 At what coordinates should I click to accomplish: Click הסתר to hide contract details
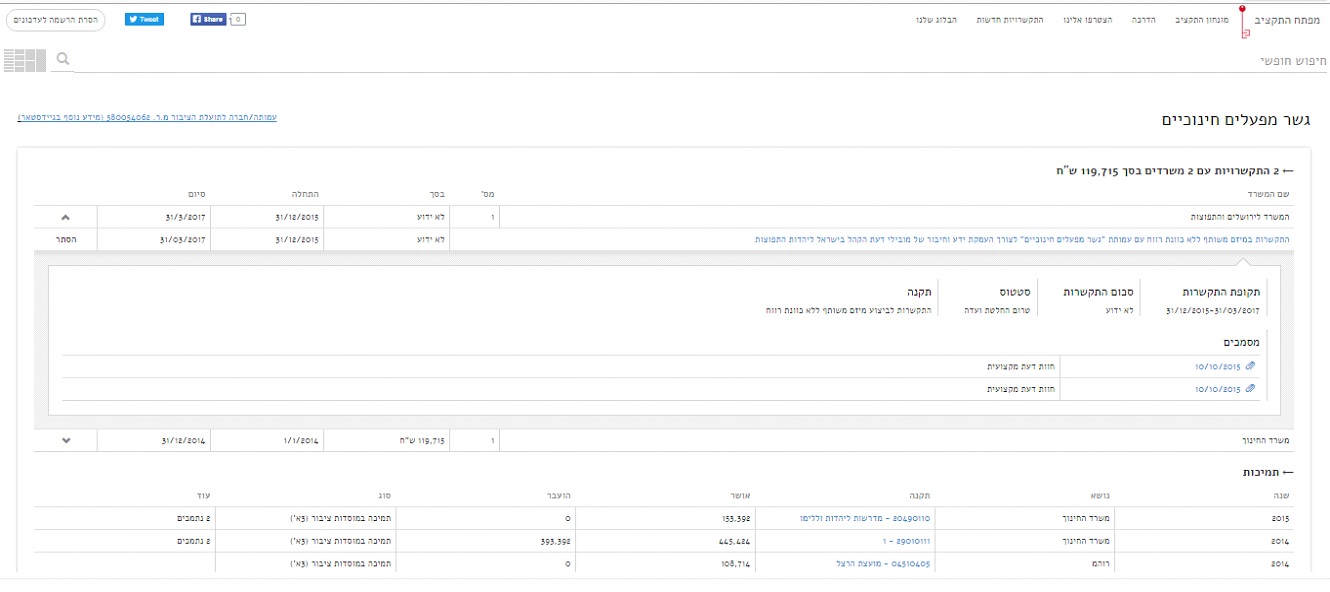[65, 240]
